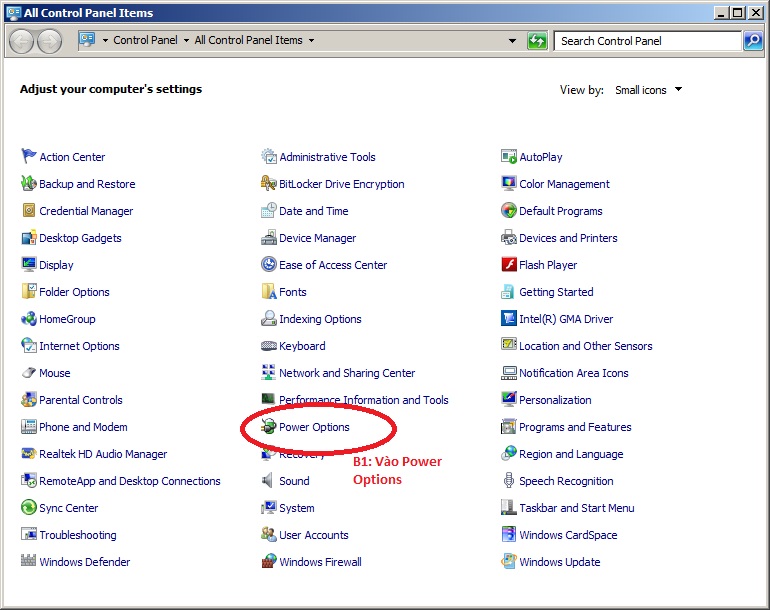Go back with the Back arrow button
The image size is (770, 610).
[21, 41]
